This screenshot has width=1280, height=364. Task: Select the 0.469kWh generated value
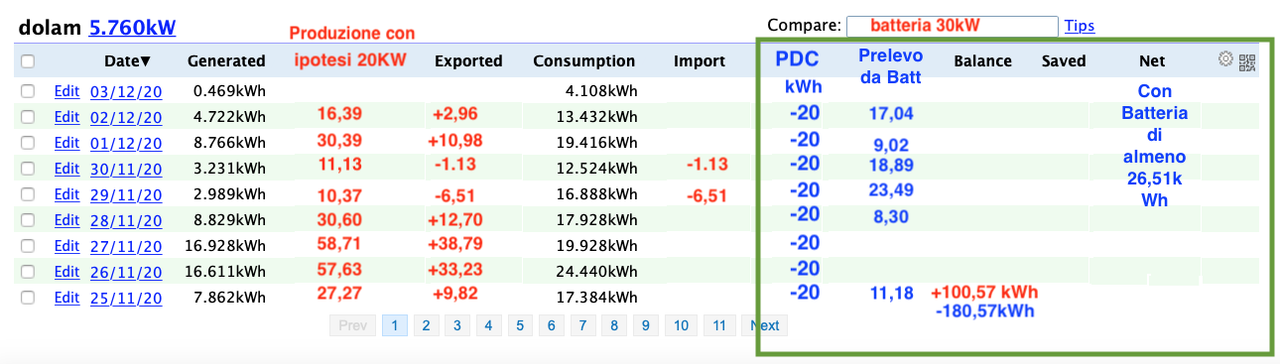(x=229, y=92)
